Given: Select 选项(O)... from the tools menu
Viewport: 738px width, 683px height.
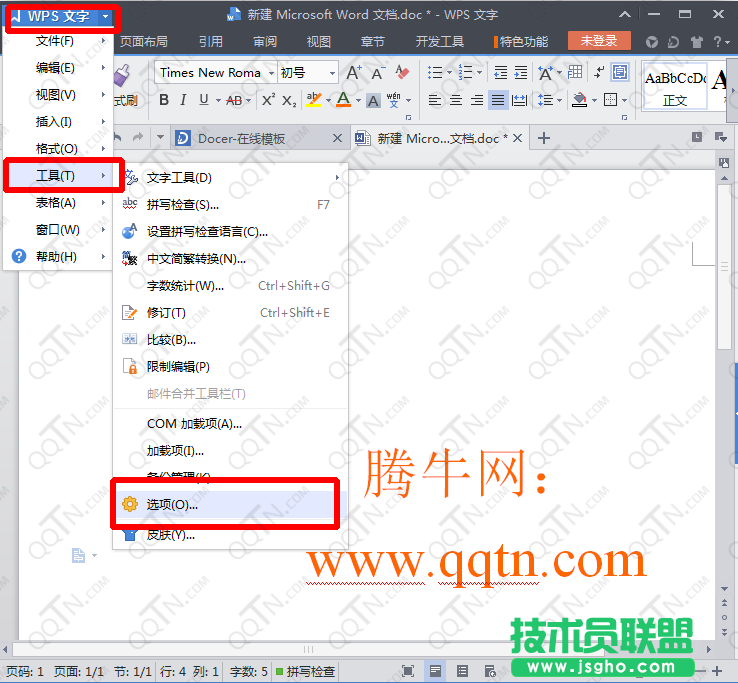Looking at the screenshot, I should pos(230,505).
